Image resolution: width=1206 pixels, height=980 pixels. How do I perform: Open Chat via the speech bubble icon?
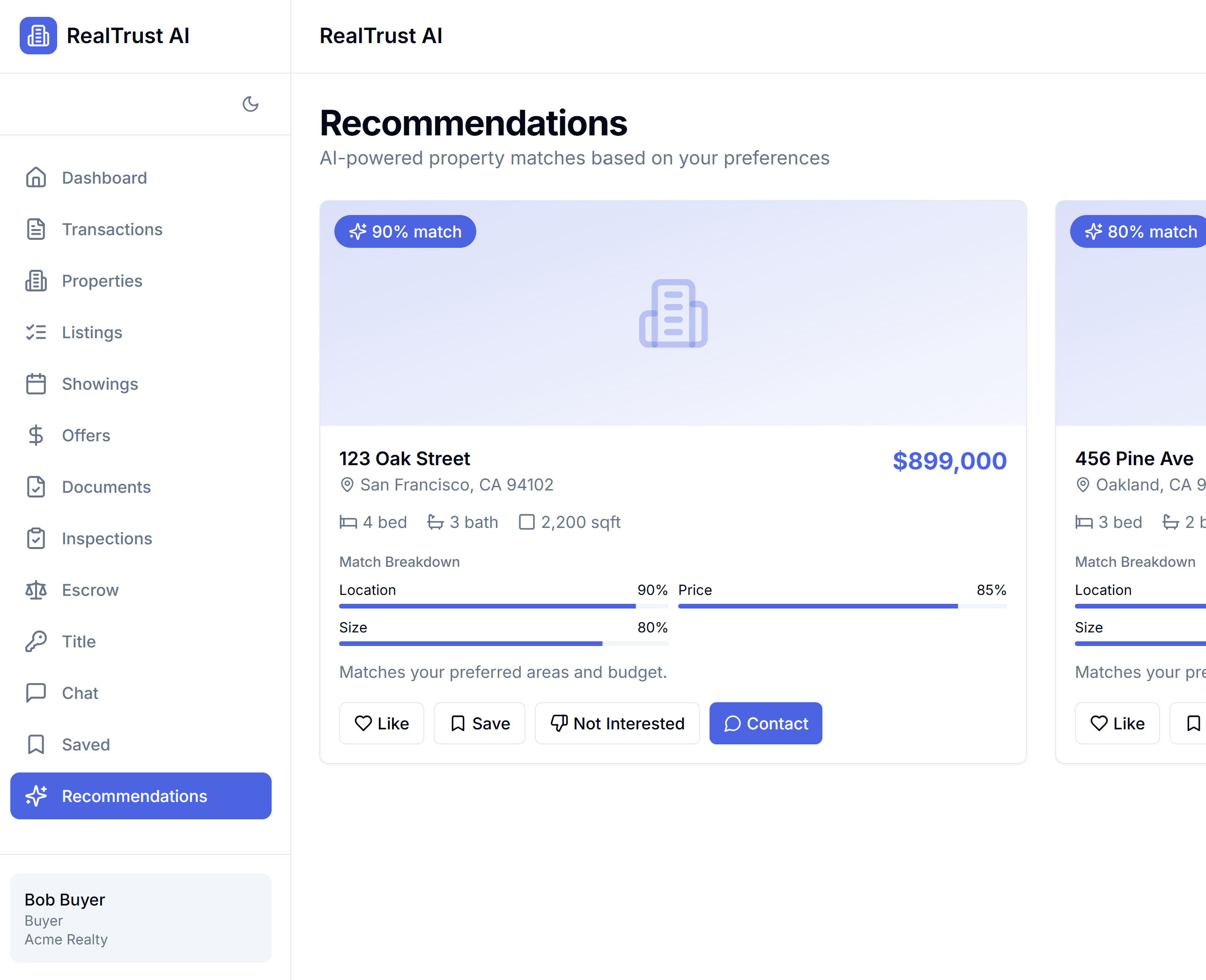click(36, 693)
